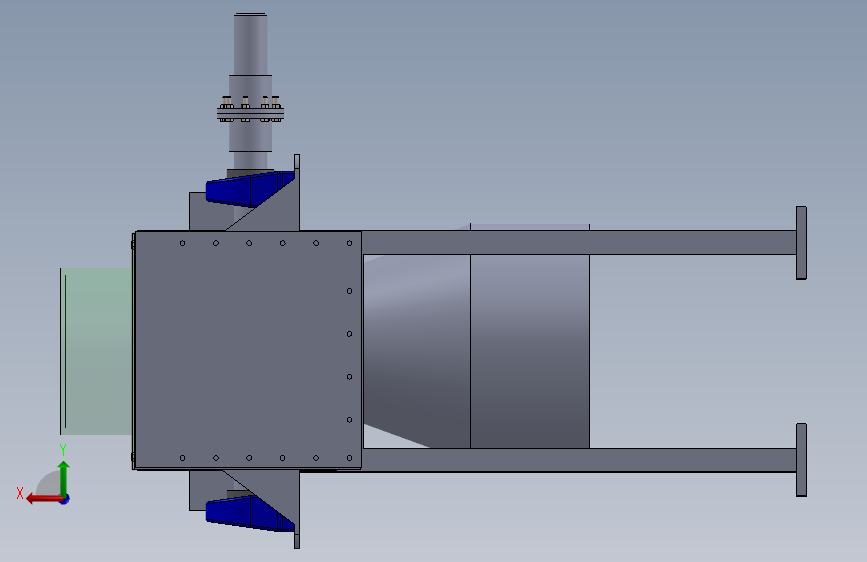Select the large square bolted cover plate
This screenshot has width=867, height=562.
point(248,350)
